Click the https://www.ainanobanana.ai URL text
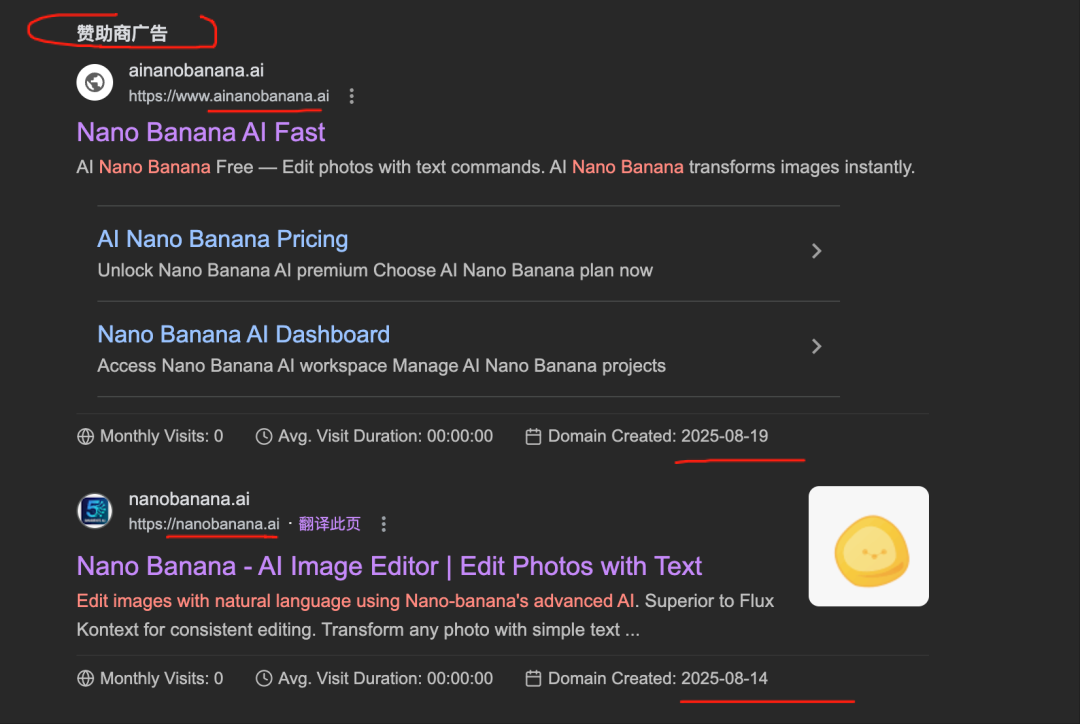This screenshot has height=724, width=1080. coord(228,97)
